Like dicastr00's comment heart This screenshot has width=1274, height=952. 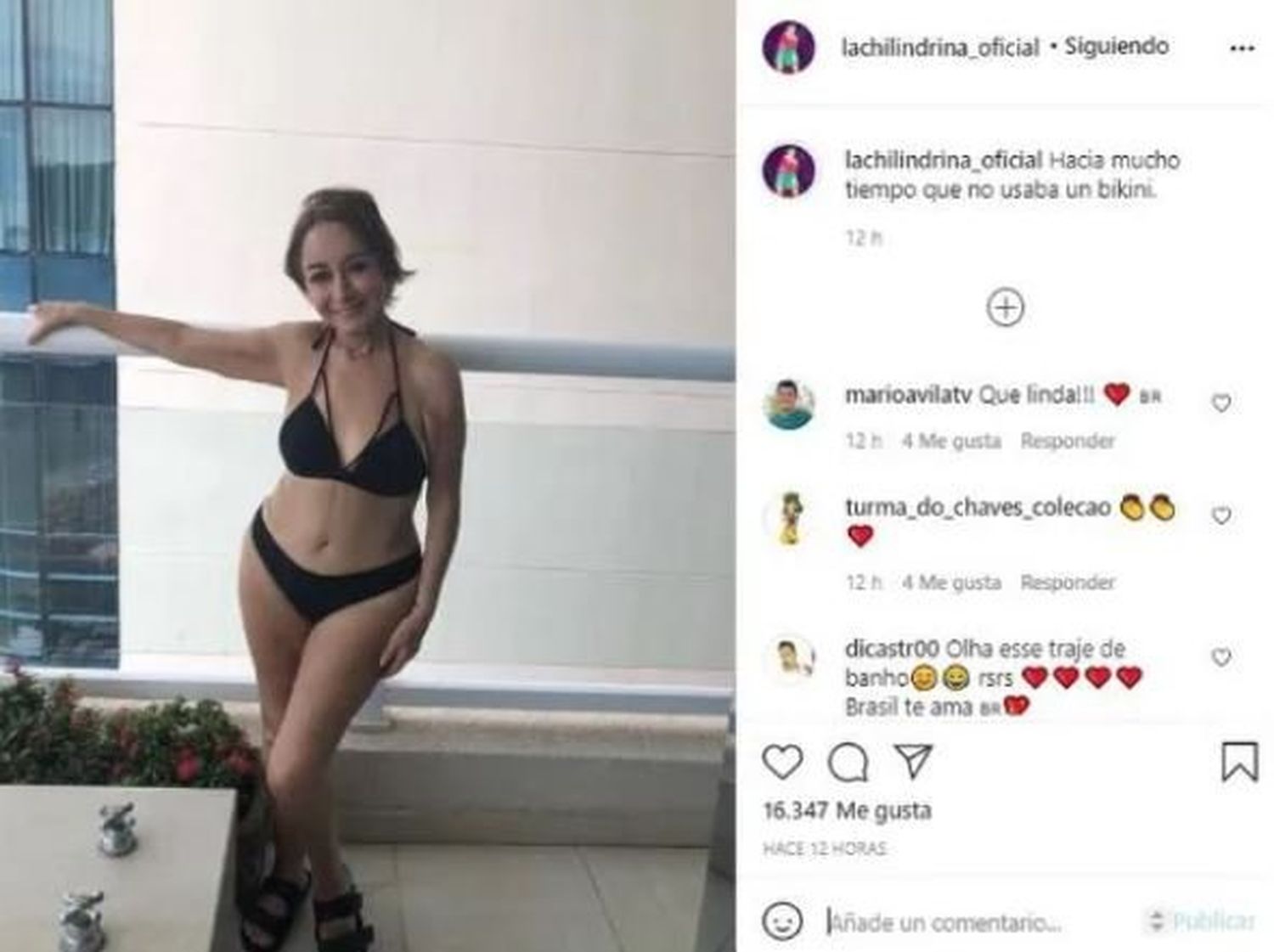coord(1220,656)
